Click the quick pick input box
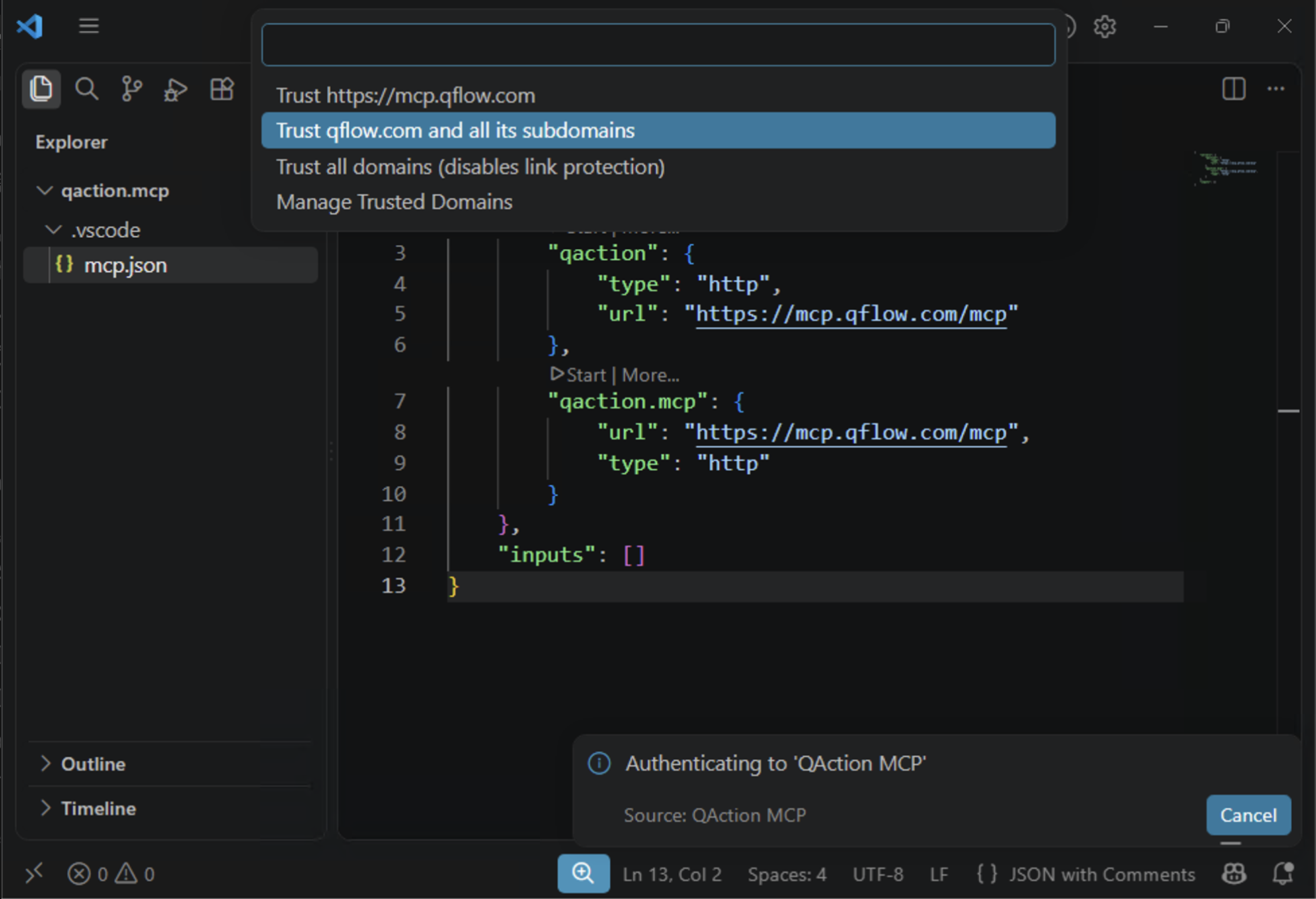The height and width of the screenshot is (899, 1316). pyautogui.click(x=658, y=45)
